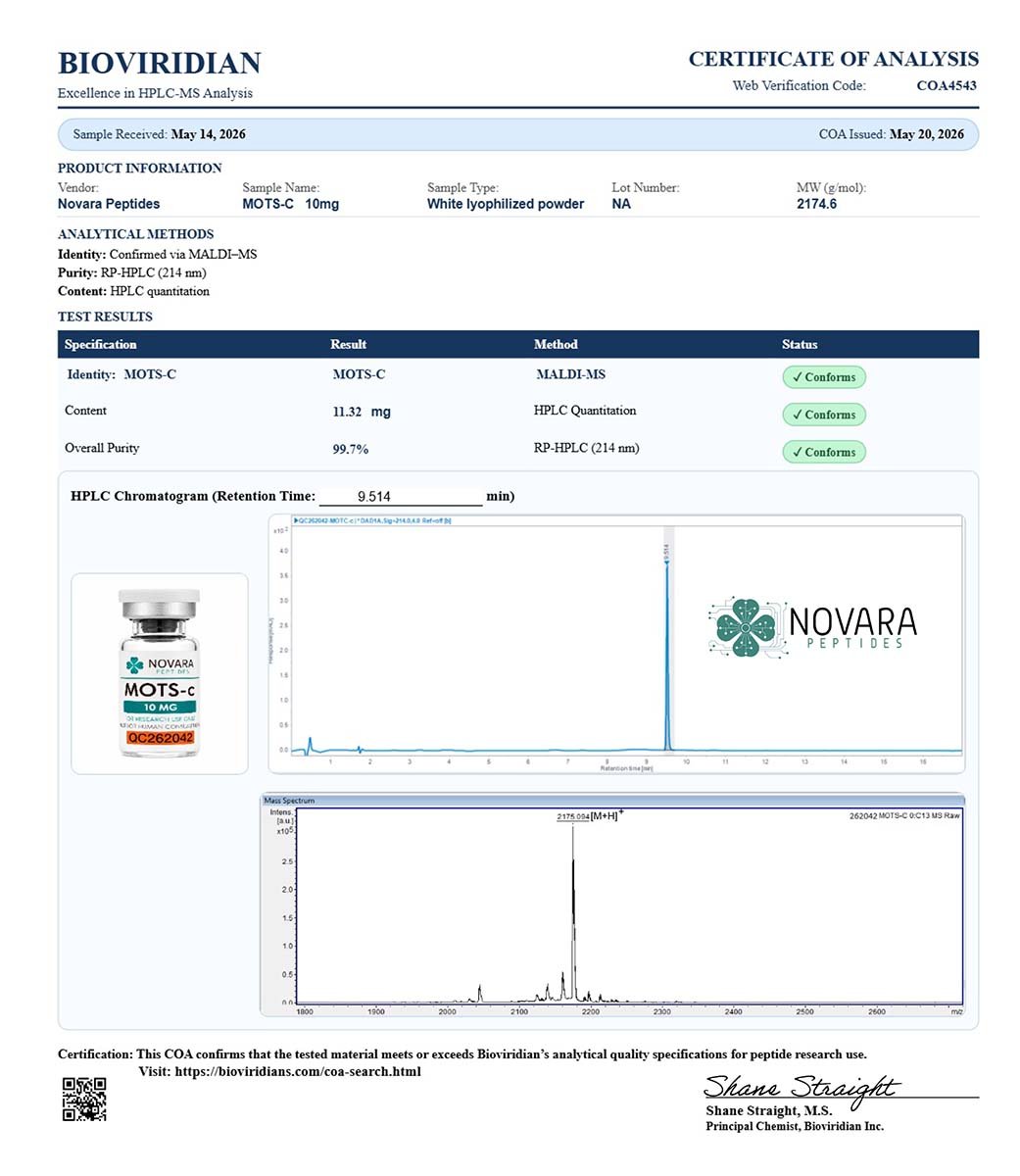Click the Result column header
This screenshot has height=1176, width=1020.
click(349, 344)
